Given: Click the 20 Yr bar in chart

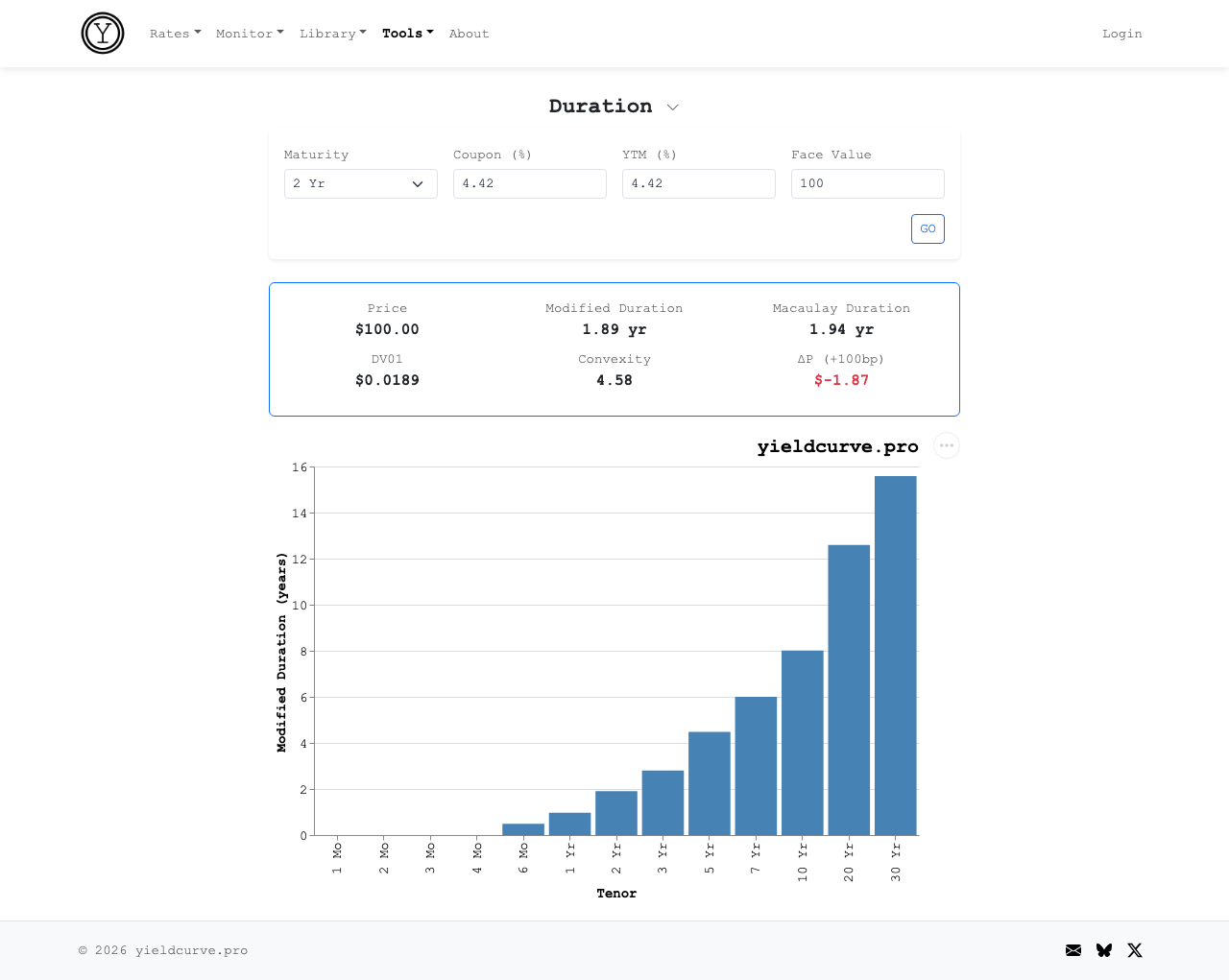Looking at the screenshot, I should [849, 690].
